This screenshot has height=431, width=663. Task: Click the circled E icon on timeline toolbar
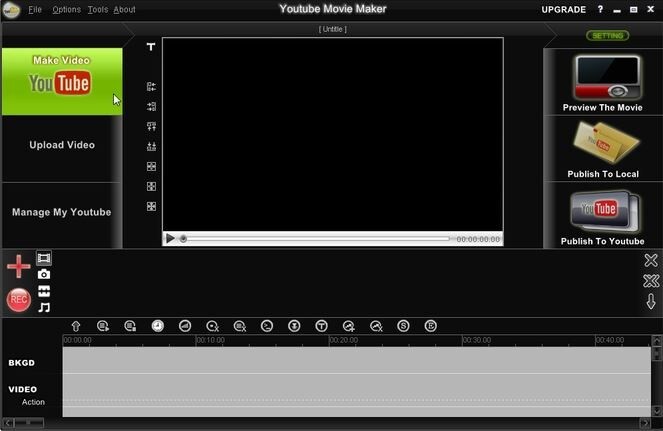point(430,326)
